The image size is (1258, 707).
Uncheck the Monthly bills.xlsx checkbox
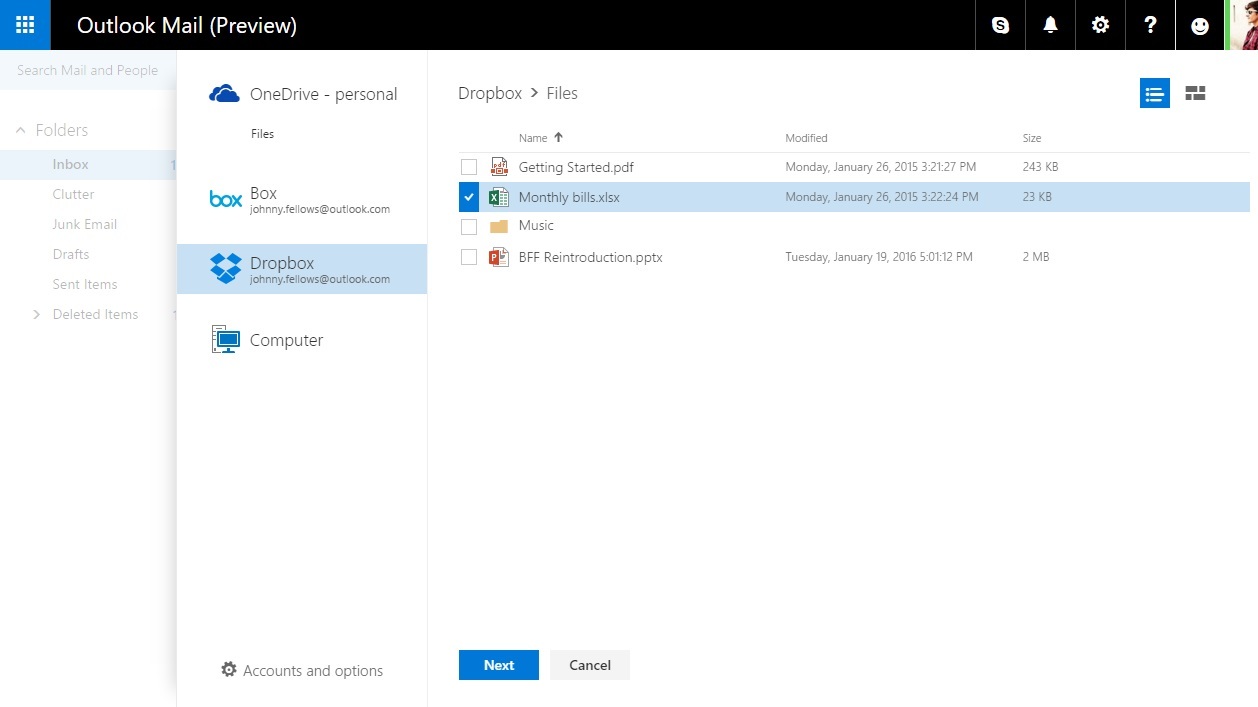point(469,197)
